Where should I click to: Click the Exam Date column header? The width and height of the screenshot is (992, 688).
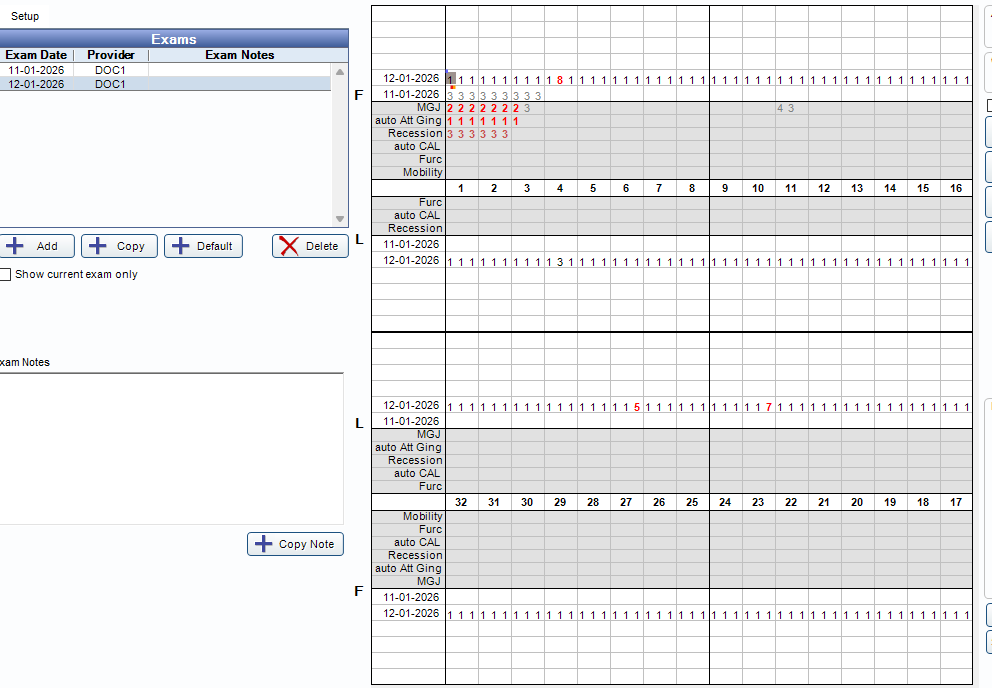(x=37, y=55)
